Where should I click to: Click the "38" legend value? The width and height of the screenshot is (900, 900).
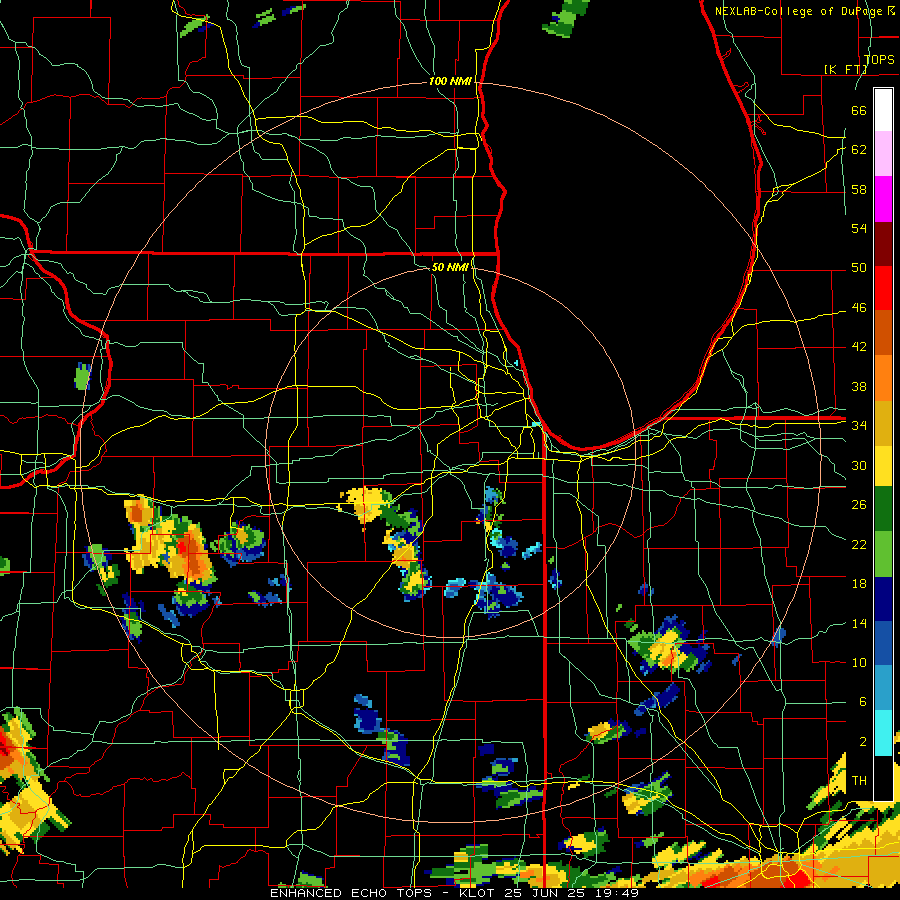point(859,386)
